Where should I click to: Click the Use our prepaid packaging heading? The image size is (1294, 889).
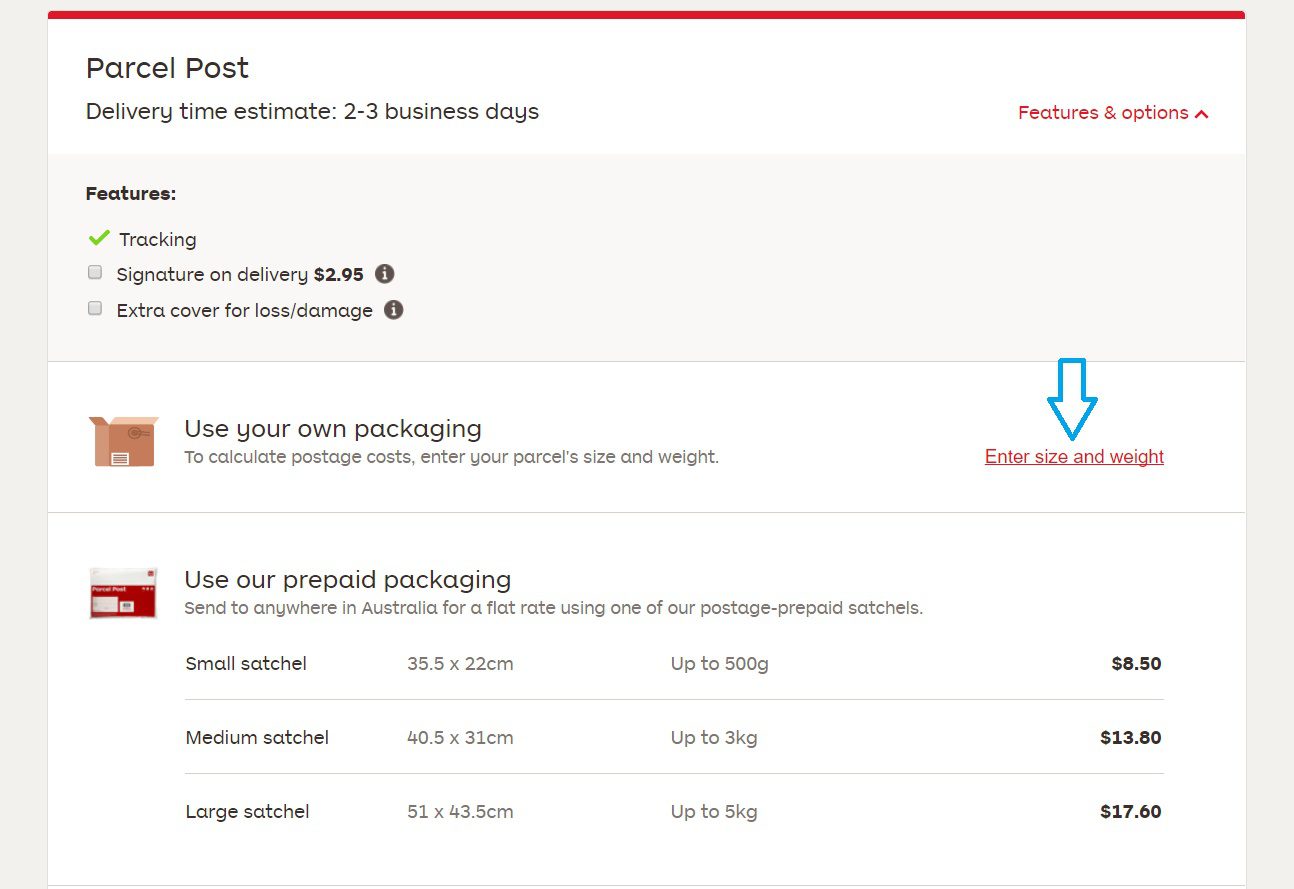point(347,579)
